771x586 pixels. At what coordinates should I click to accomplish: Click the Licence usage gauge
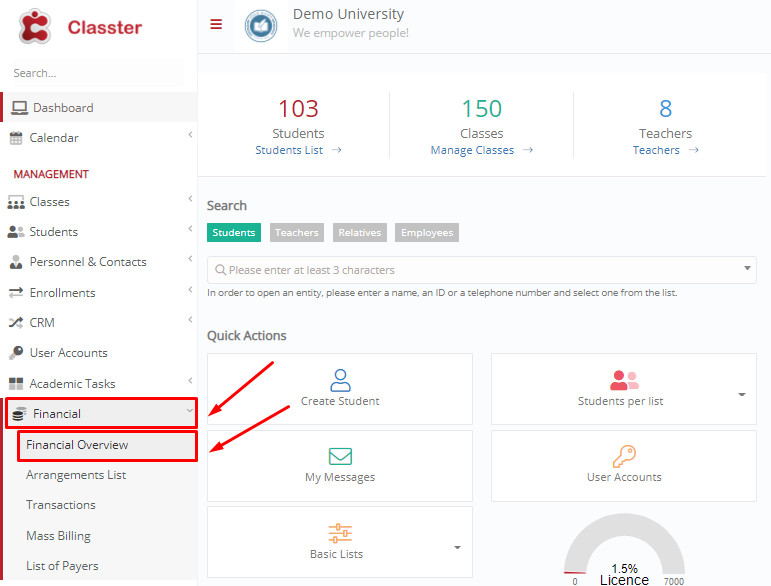(x=624, y=550)
